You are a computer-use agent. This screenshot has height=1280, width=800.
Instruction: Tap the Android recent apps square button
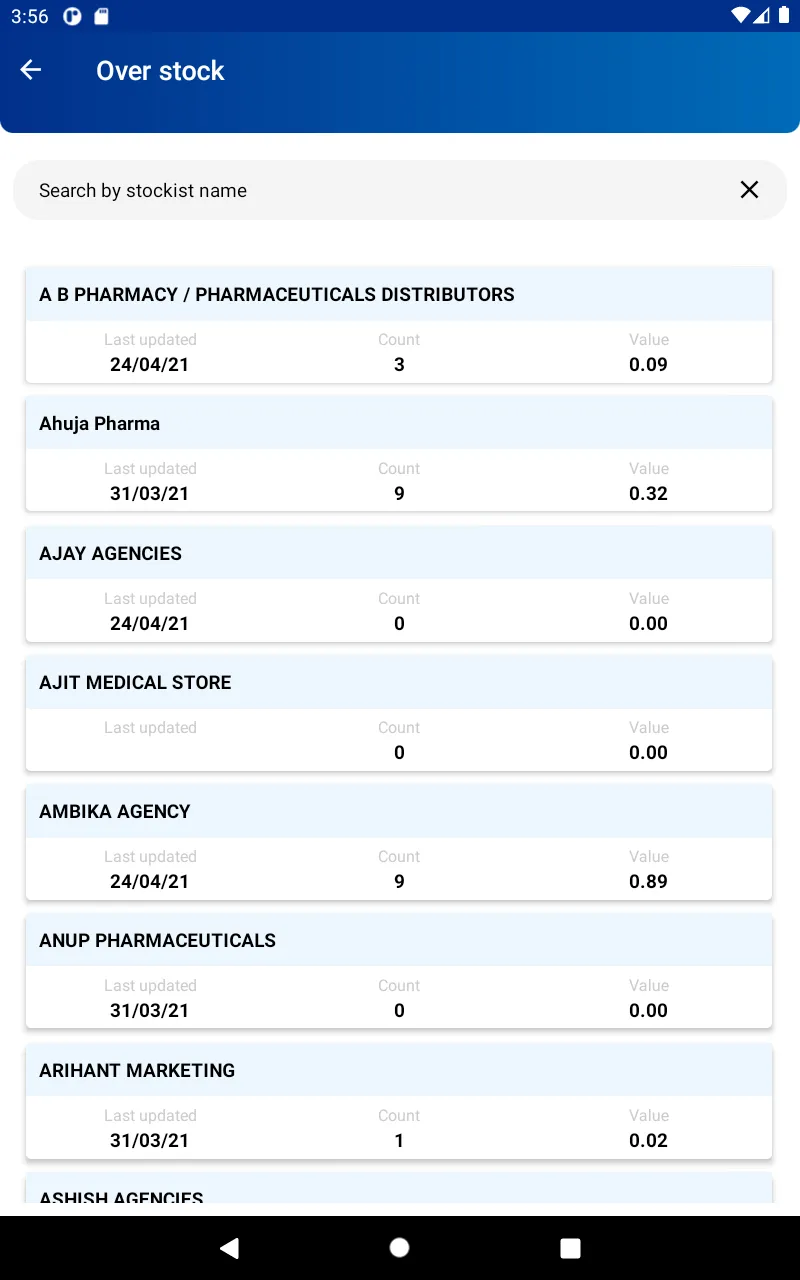(570, 1247)
